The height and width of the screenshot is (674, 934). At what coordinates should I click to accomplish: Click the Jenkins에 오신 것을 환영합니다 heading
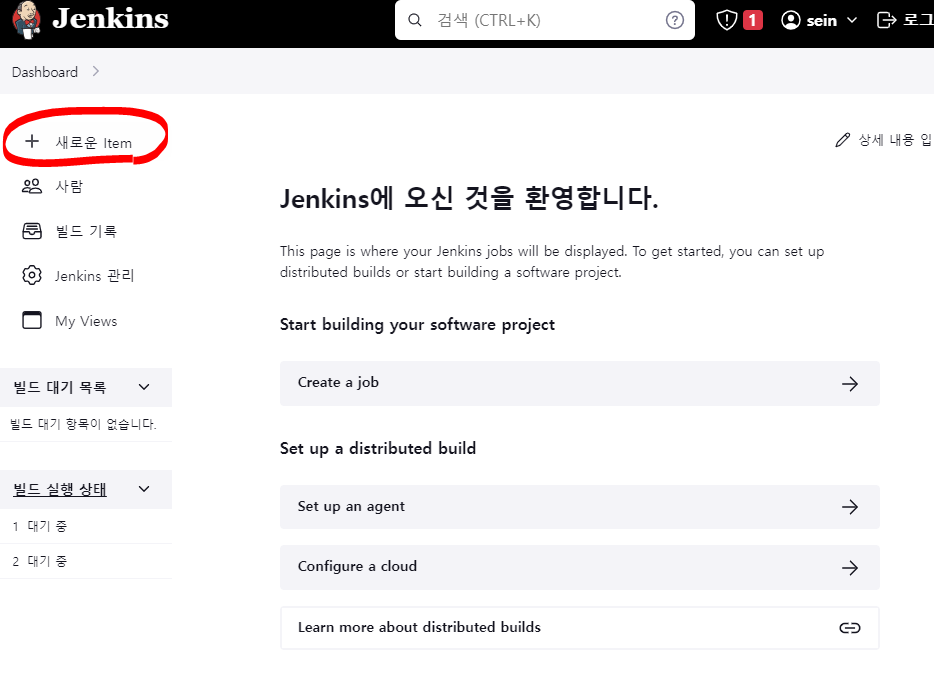point(469,198)
